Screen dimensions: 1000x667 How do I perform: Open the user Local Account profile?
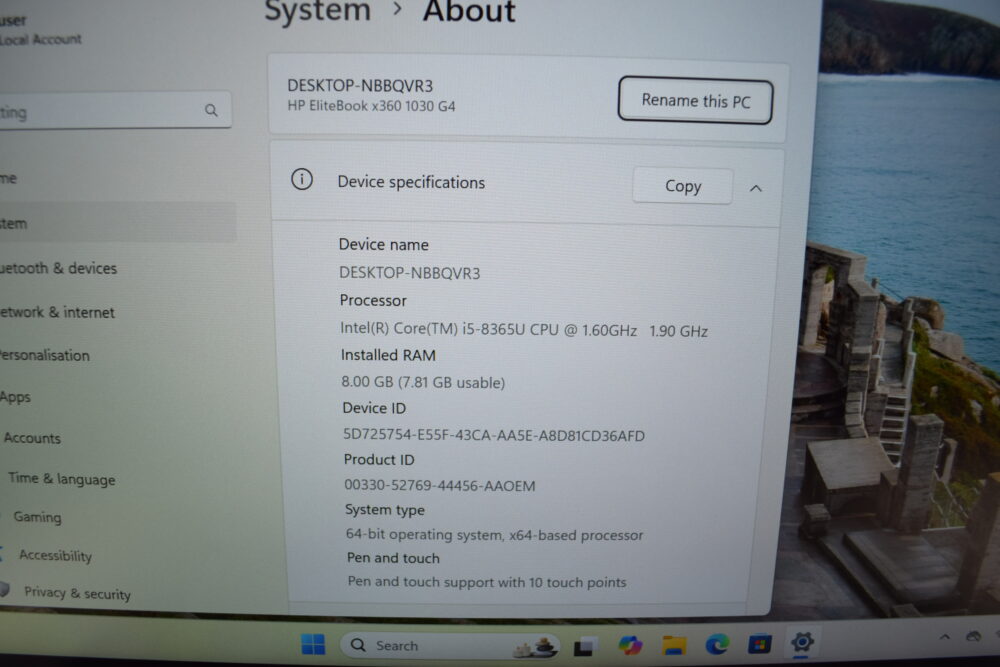click(41, 30)
